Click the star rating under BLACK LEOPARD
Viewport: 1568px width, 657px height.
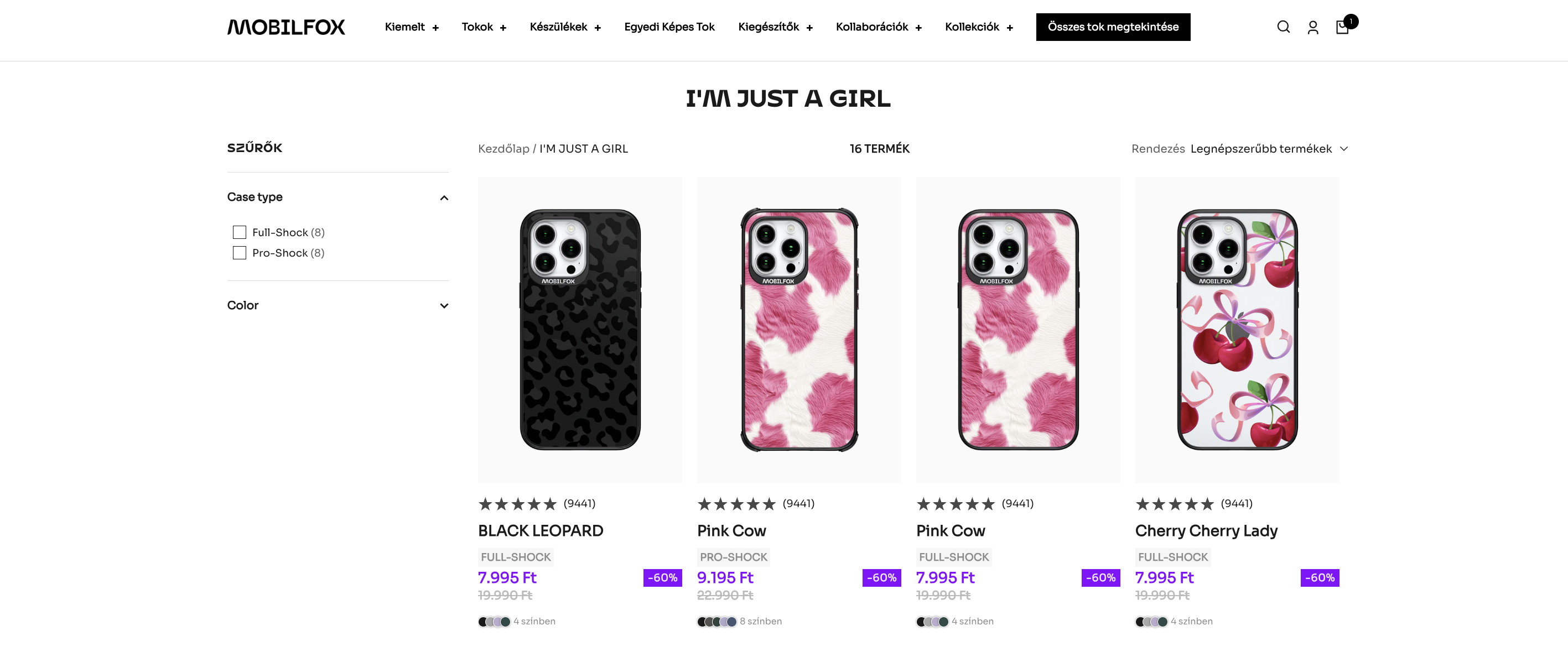coord(517,504)
